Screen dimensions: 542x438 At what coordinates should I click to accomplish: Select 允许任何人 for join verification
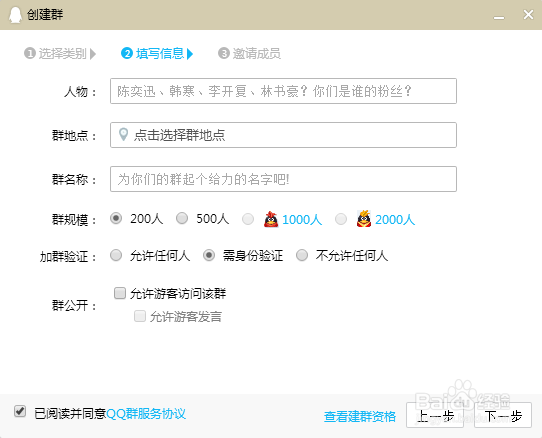point(116,255)
